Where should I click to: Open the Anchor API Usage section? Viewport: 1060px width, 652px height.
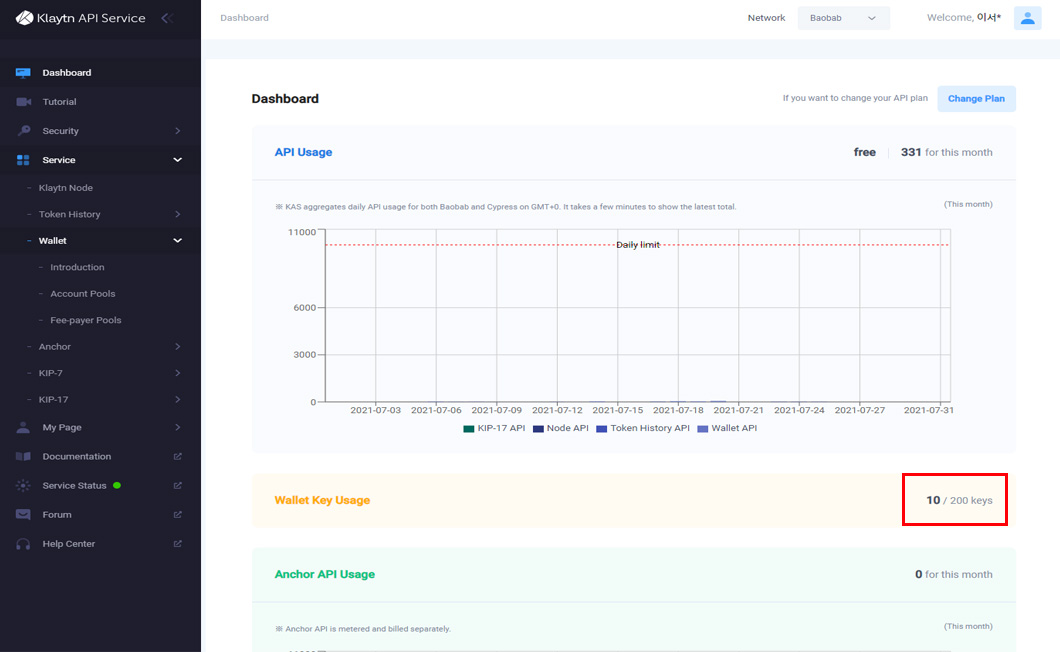click(x=324, y=574)
